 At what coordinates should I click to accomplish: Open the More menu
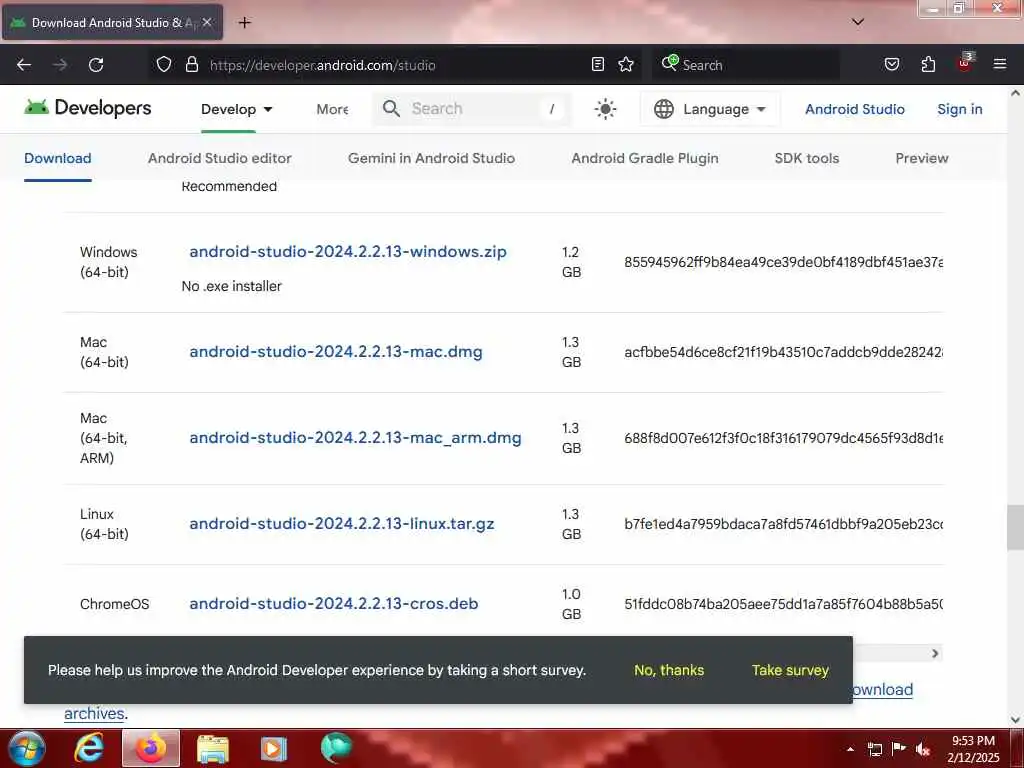(332, 109)
